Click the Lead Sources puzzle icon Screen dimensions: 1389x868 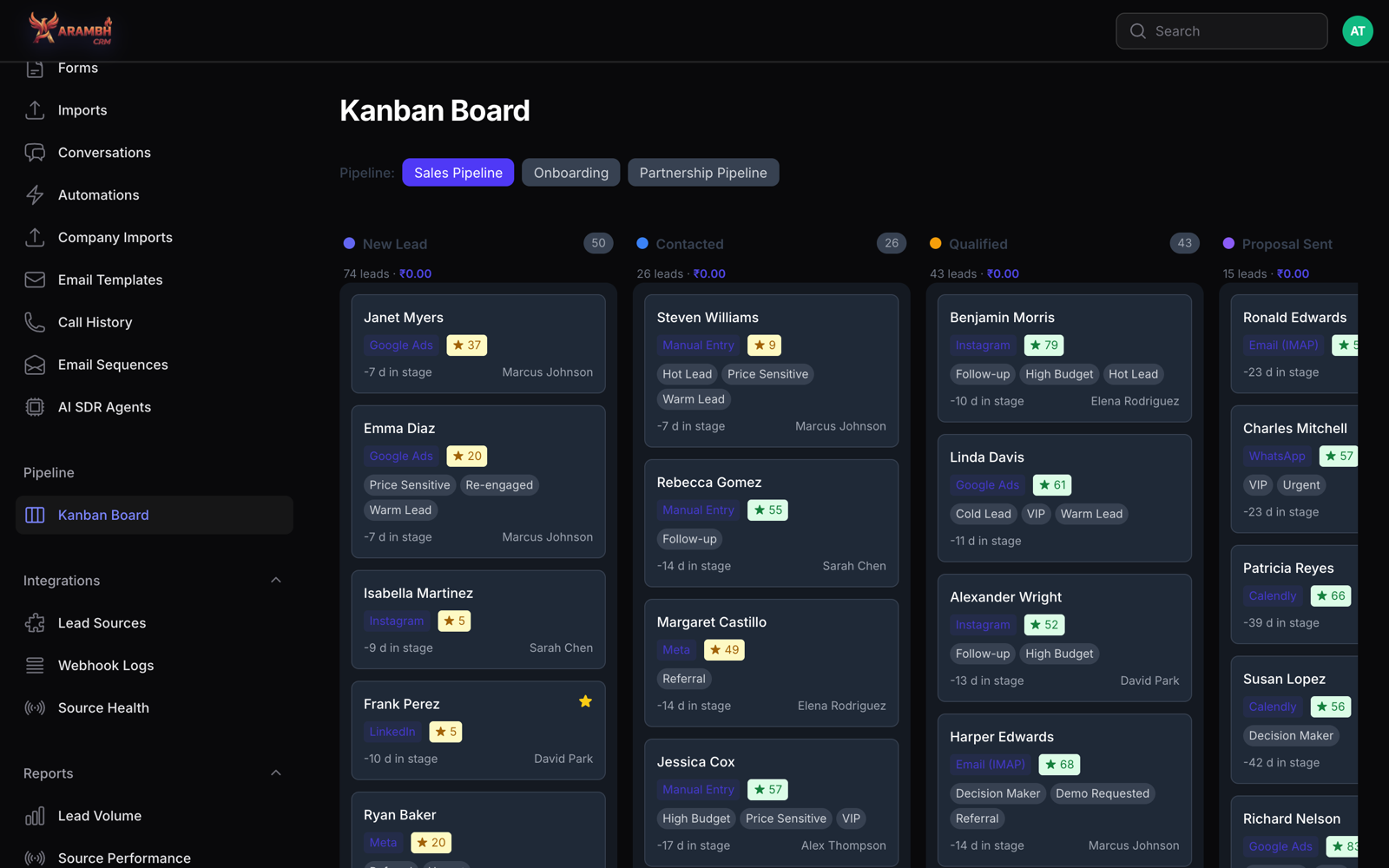tap(35, 623)
